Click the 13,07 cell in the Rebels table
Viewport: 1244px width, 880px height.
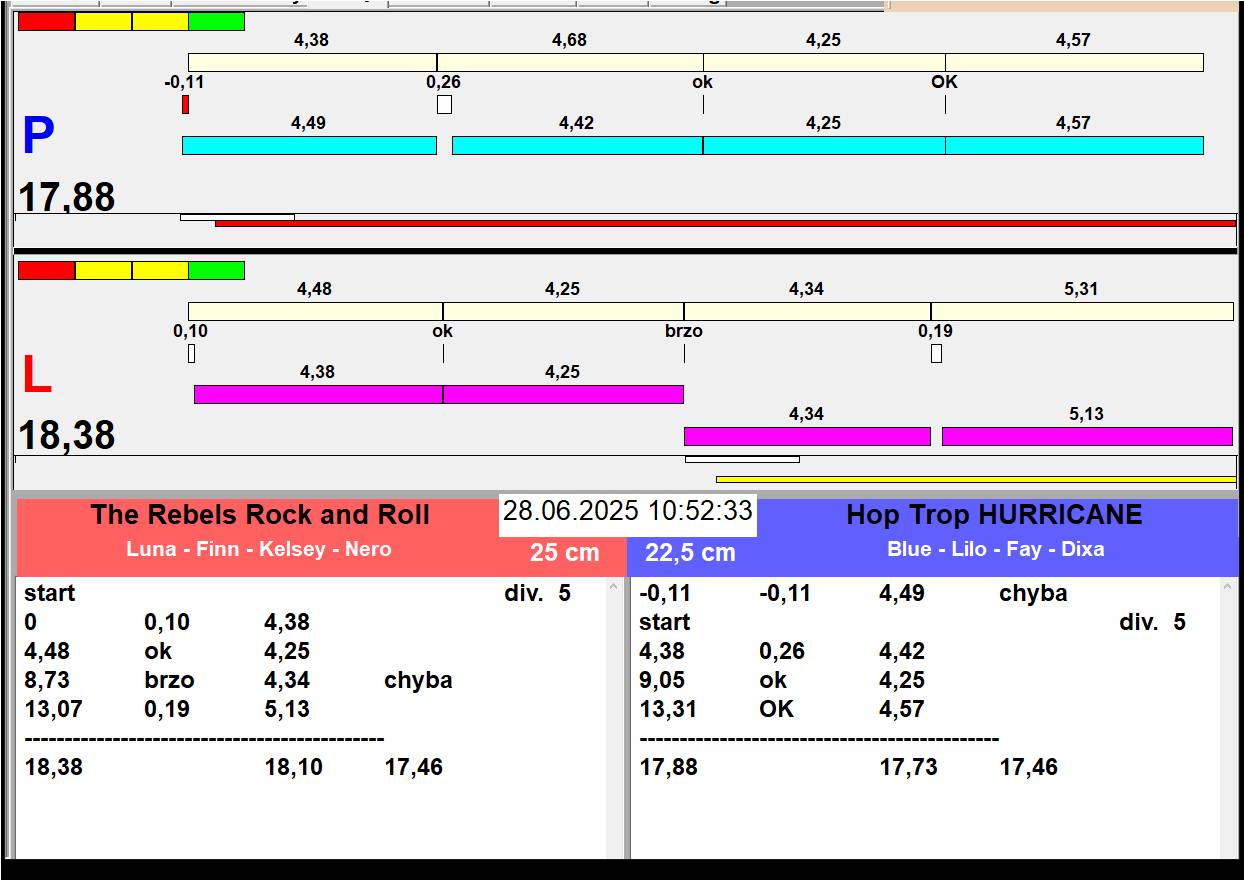pyautogui.click(x=54, y=709)
